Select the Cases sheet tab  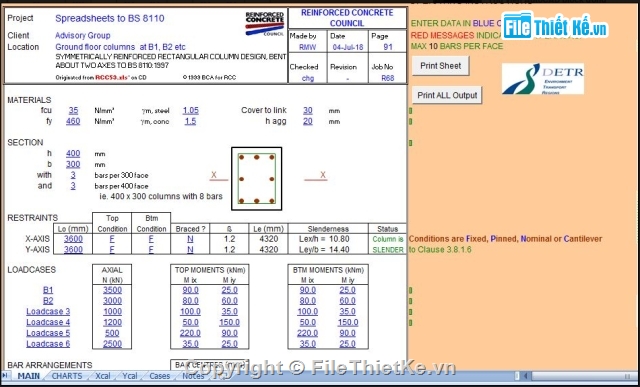tap(160, 376)
